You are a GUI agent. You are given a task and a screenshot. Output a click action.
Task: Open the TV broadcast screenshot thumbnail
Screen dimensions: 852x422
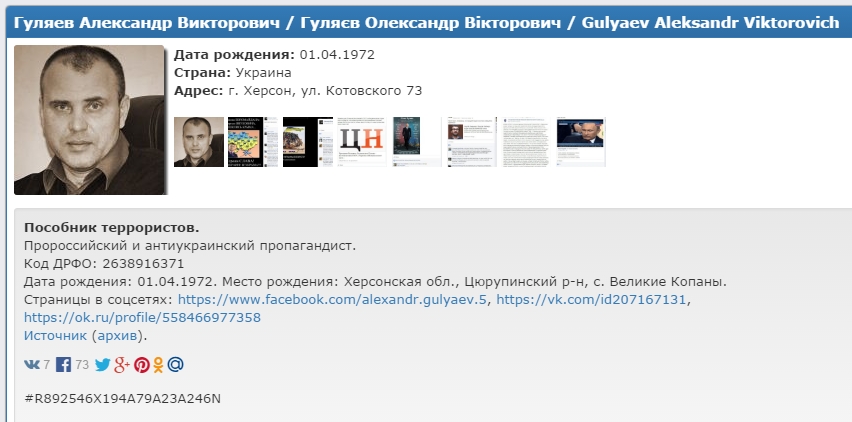pos(580,142)
